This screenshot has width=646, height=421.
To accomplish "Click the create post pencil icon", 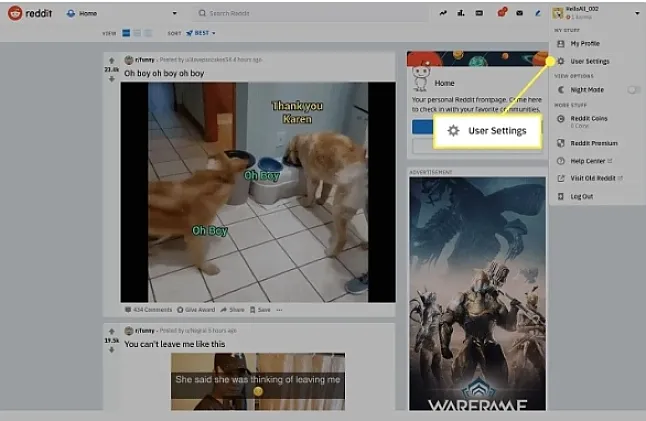I will pyautogui.click(x=538, y=13).
